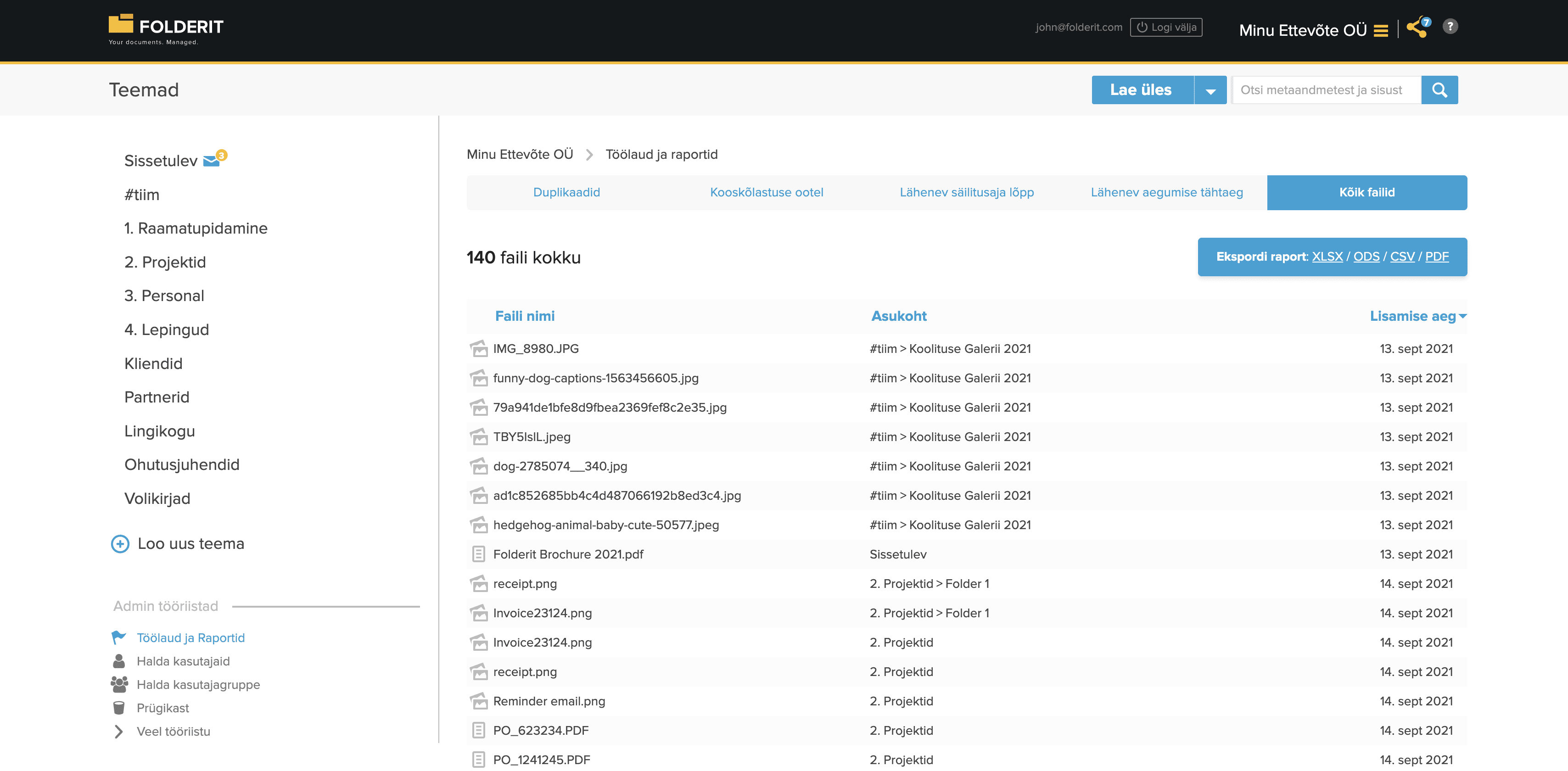Open the Ohutusjuhendid theme
Viewport: 1568px width, 771px height.
tap(182, 464)
